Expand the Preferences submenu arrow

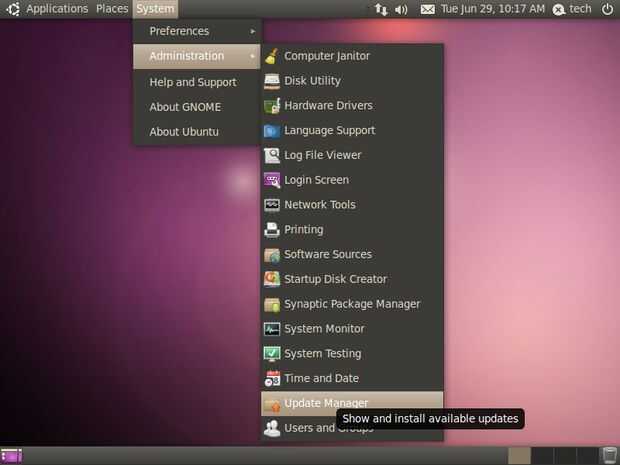point(253,31)
